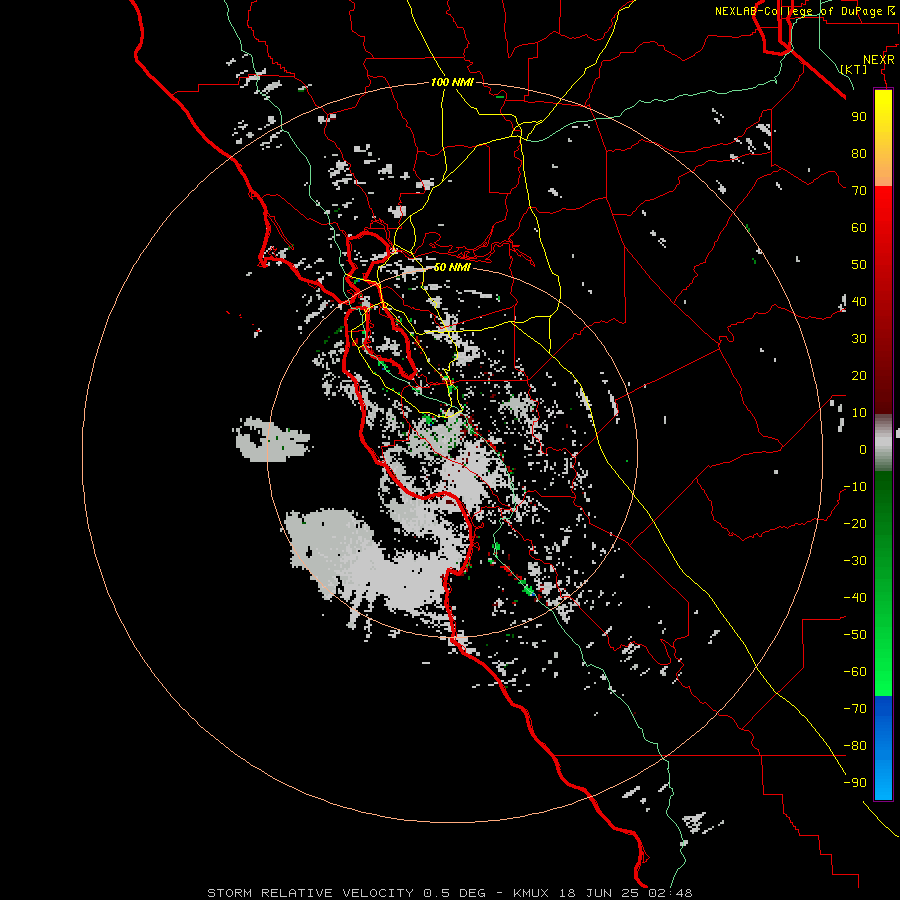Click the positive 40 scale value
The height and width of the screenshot is (900, 900).
click(859, 301)
